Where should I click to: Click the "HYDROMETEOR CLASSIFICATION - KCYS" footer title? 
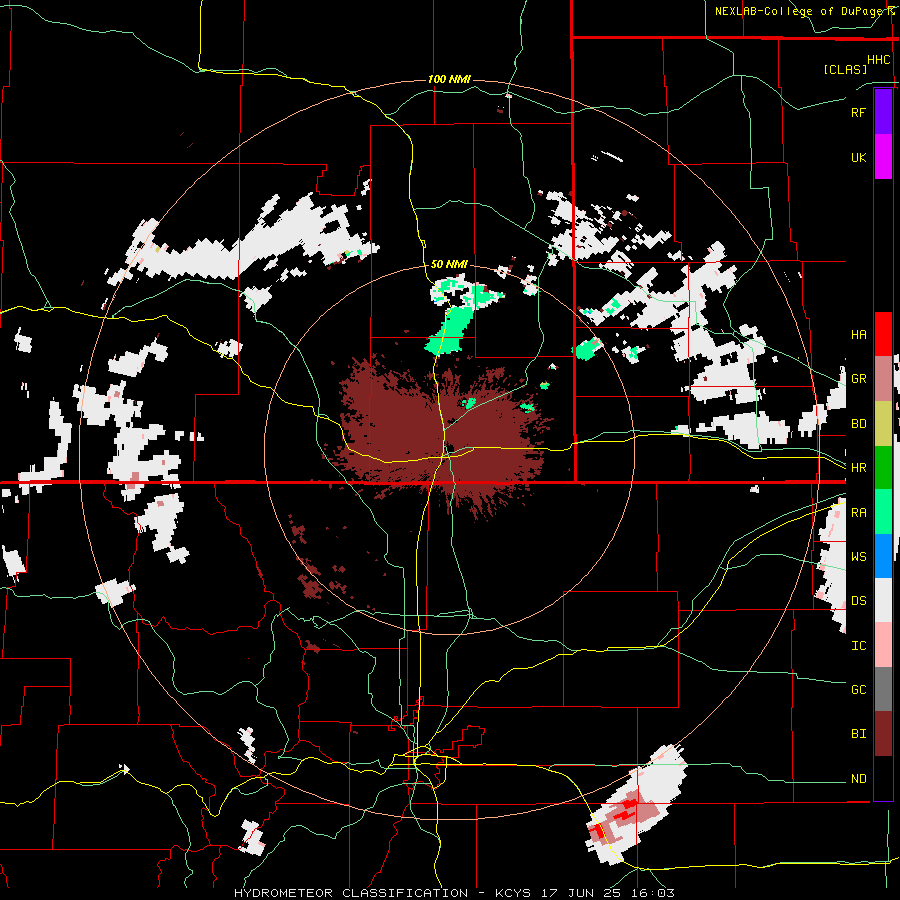[385, 893]
